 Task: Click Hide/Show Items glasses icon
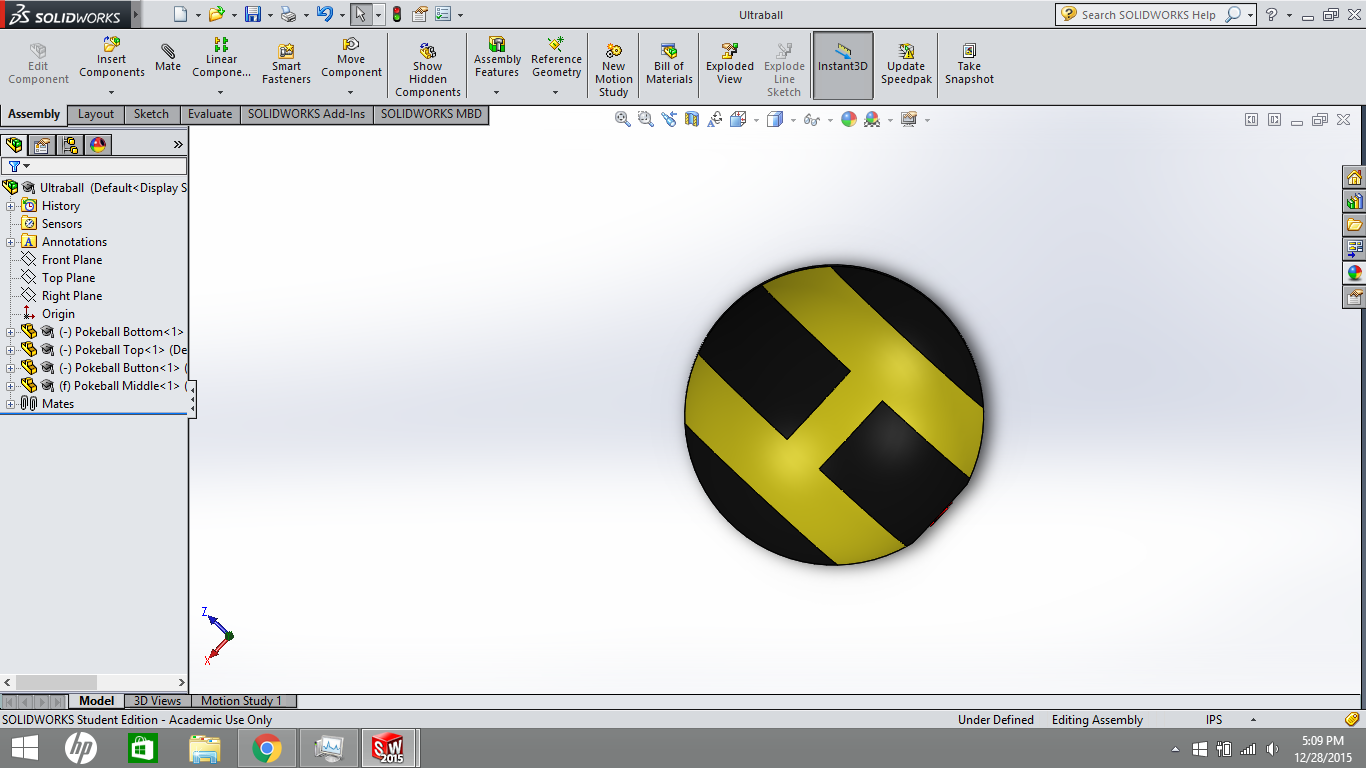click(811, 119)
